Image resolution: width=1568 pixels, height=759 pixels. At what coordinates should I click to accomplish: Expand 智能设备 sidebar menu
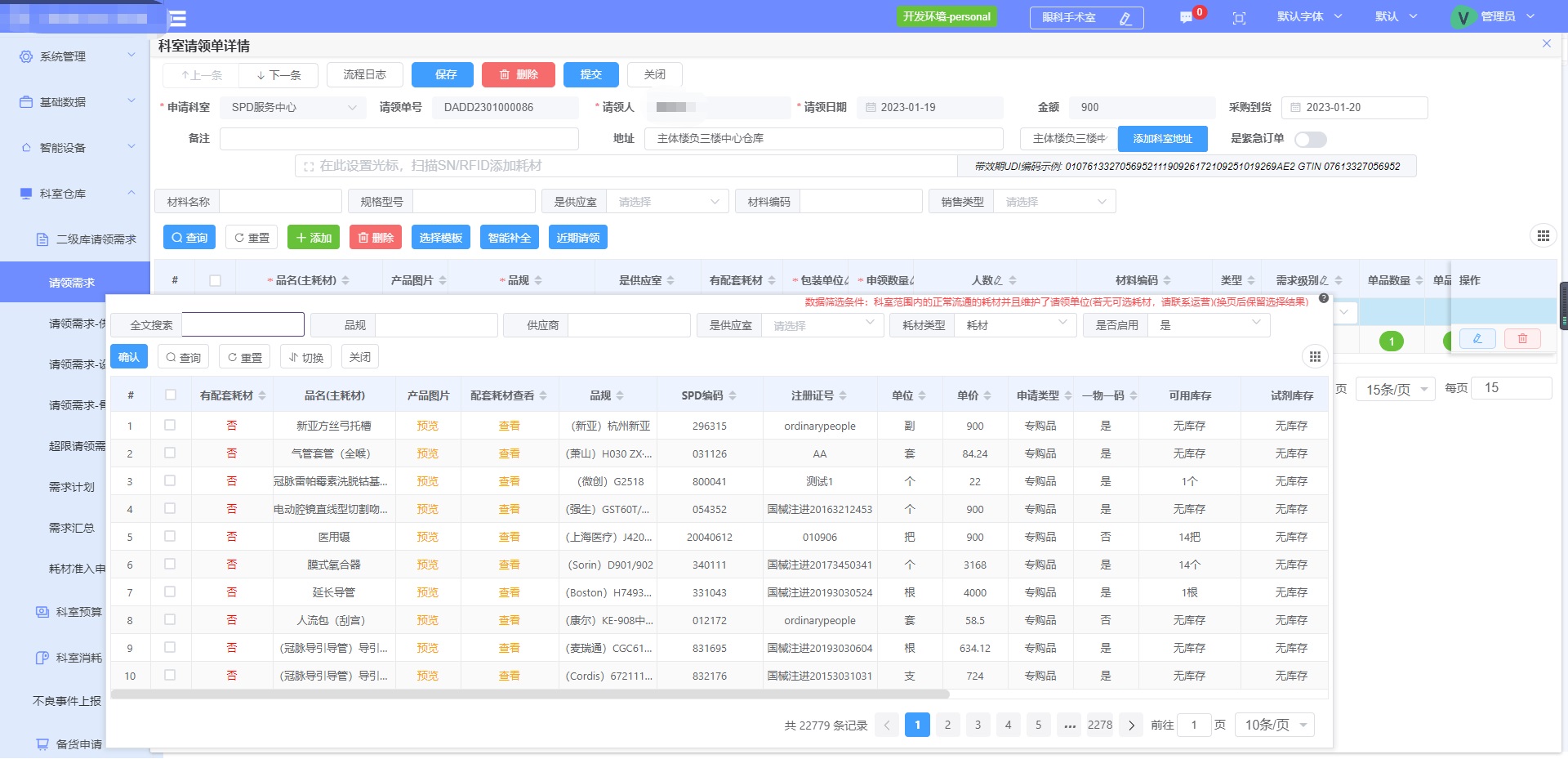pyautogui.click(x=75, y=148)
